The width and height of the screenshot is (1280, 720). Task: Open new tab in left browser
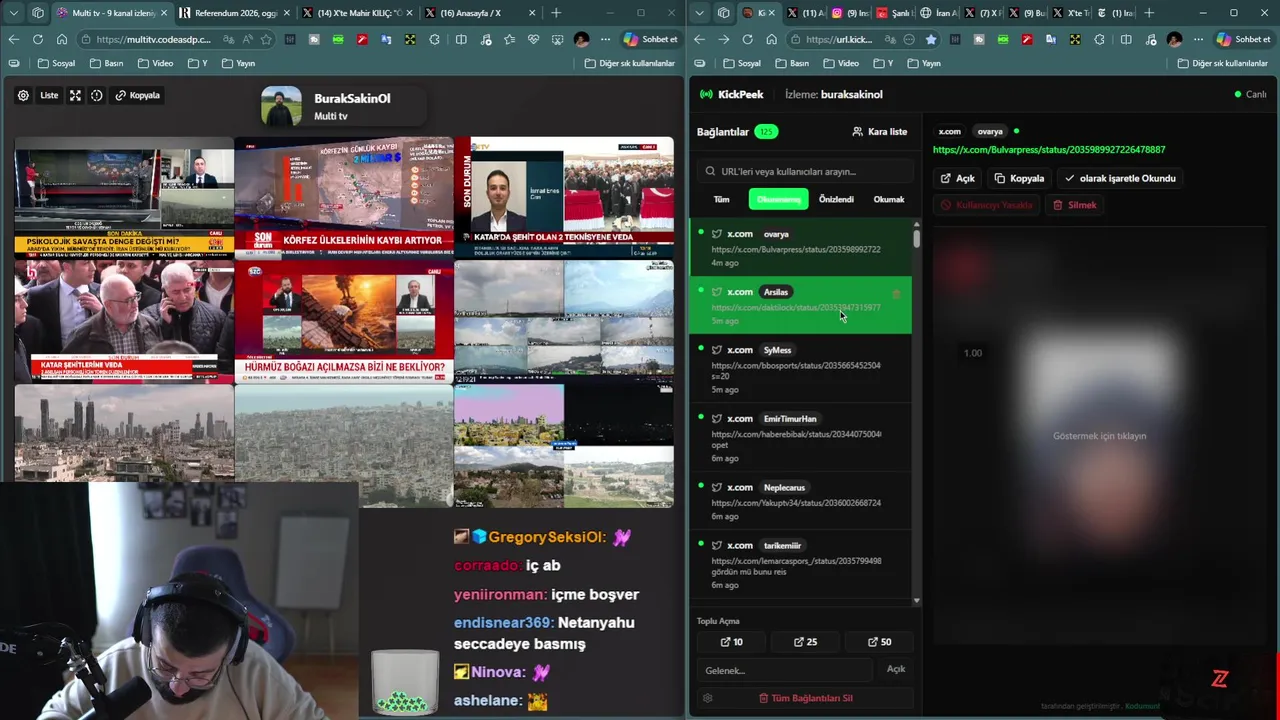pyautogui.click(x=556, y=13)
